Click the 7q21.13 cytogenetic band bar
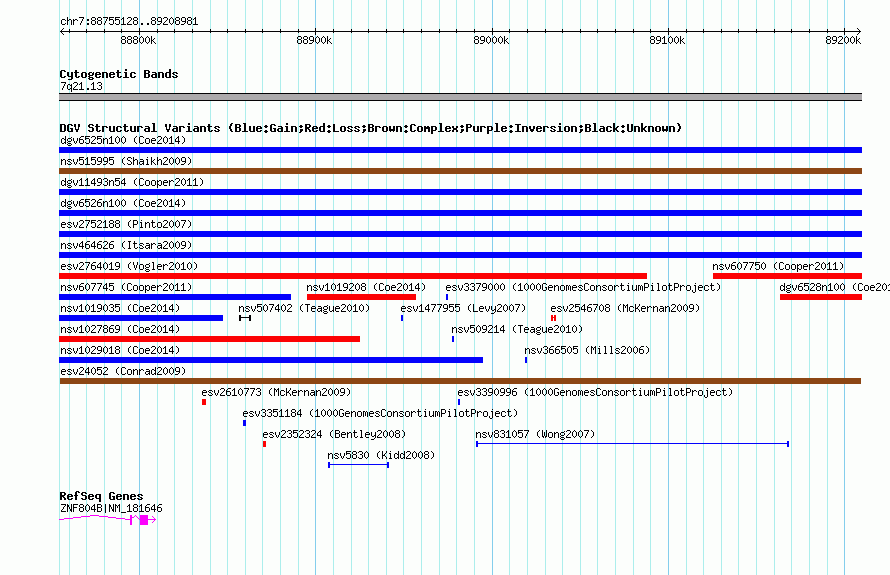The height and width of the screenshot is (575, 890). point(460,97)
